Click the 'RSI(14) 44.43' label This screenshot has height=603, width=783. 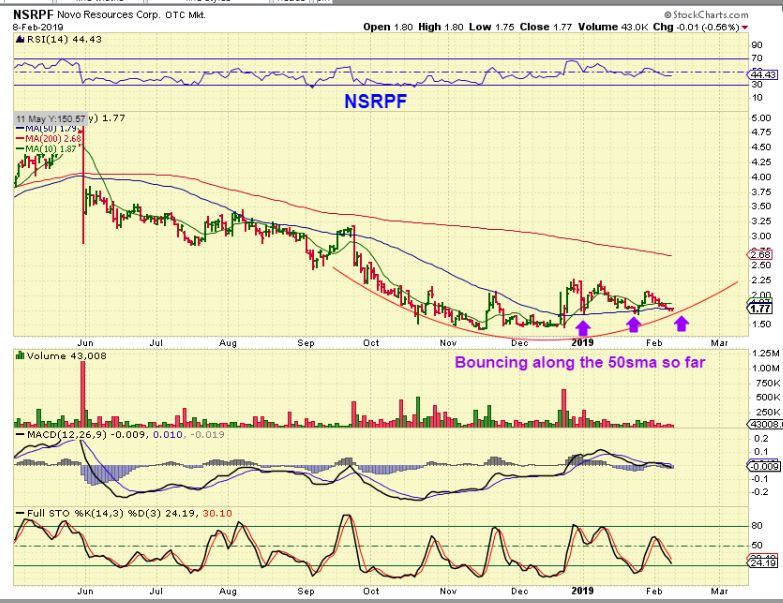point(64,39)
